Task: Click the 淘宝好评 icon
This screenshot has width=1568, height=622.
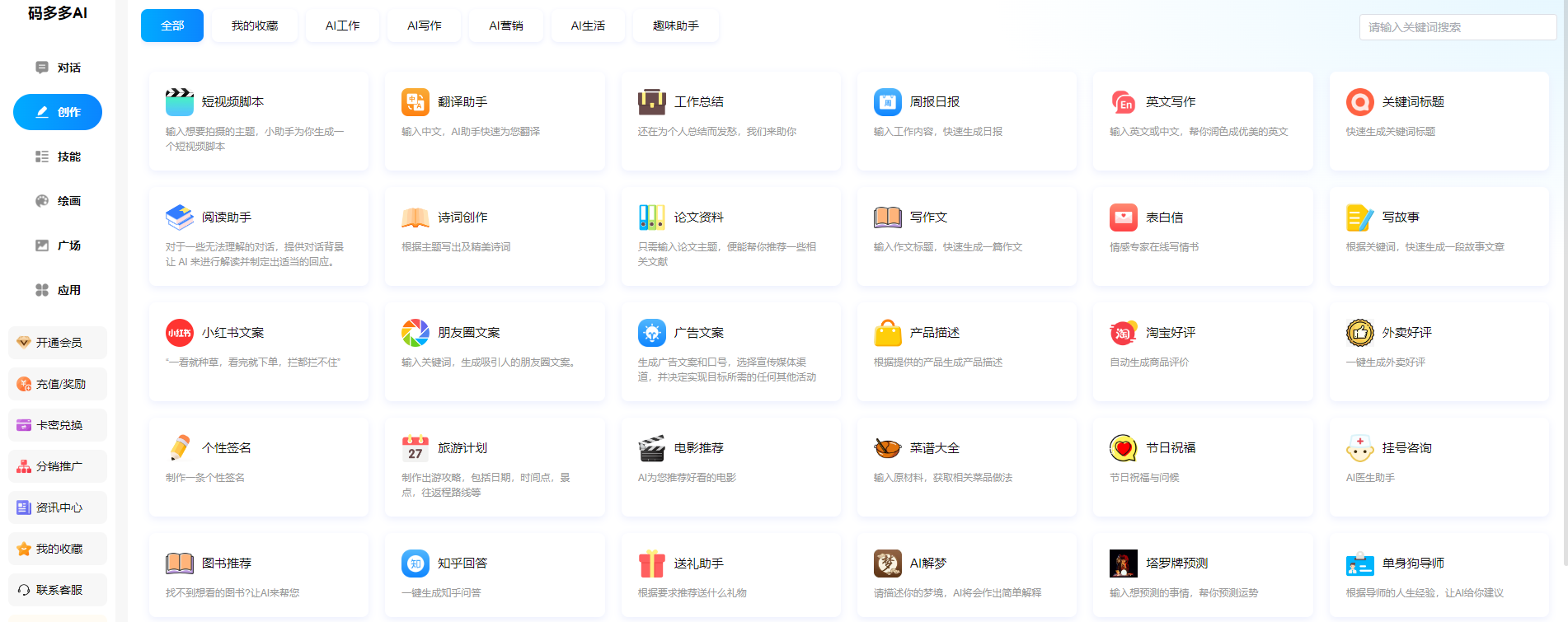Action: (x=1124, y=333)
